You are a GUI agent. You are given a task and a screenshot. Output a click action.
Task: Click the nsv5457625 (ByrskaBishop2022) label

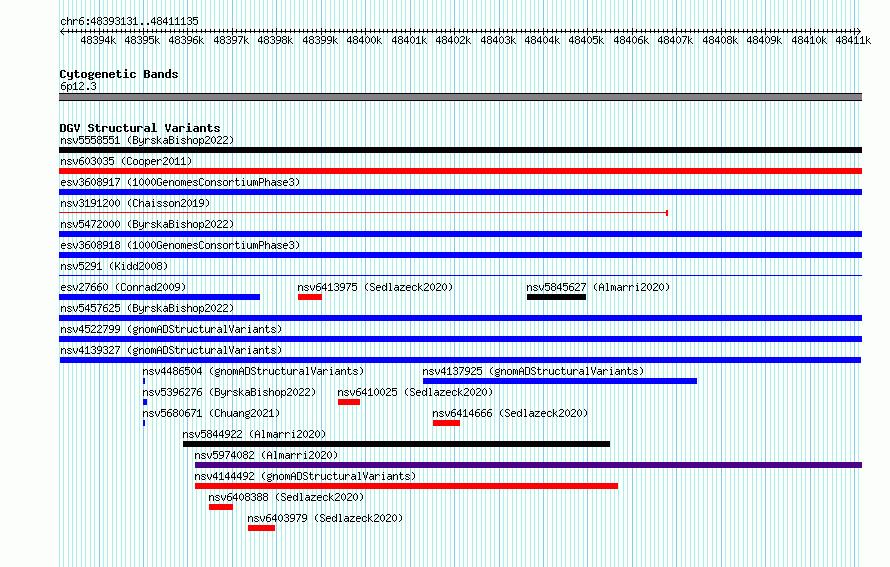point(147,308)
